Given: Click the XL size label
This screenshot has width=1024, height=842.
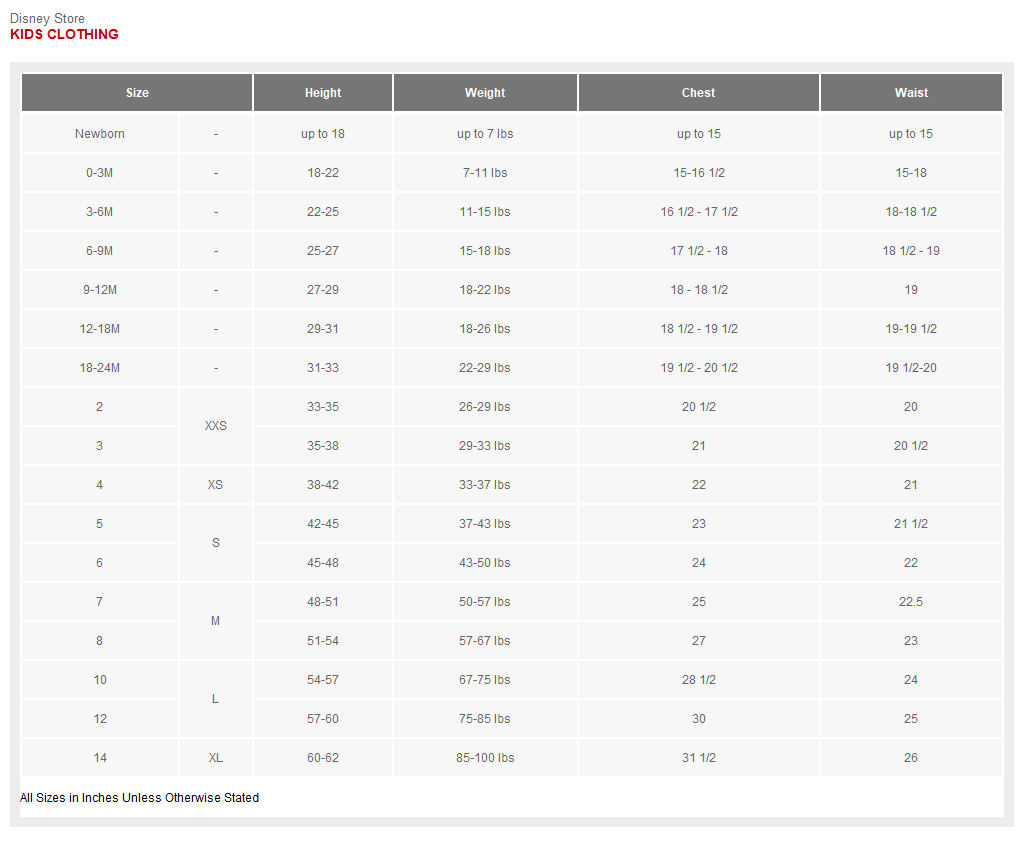Looking at the screenshot, I should click(215, 758).
